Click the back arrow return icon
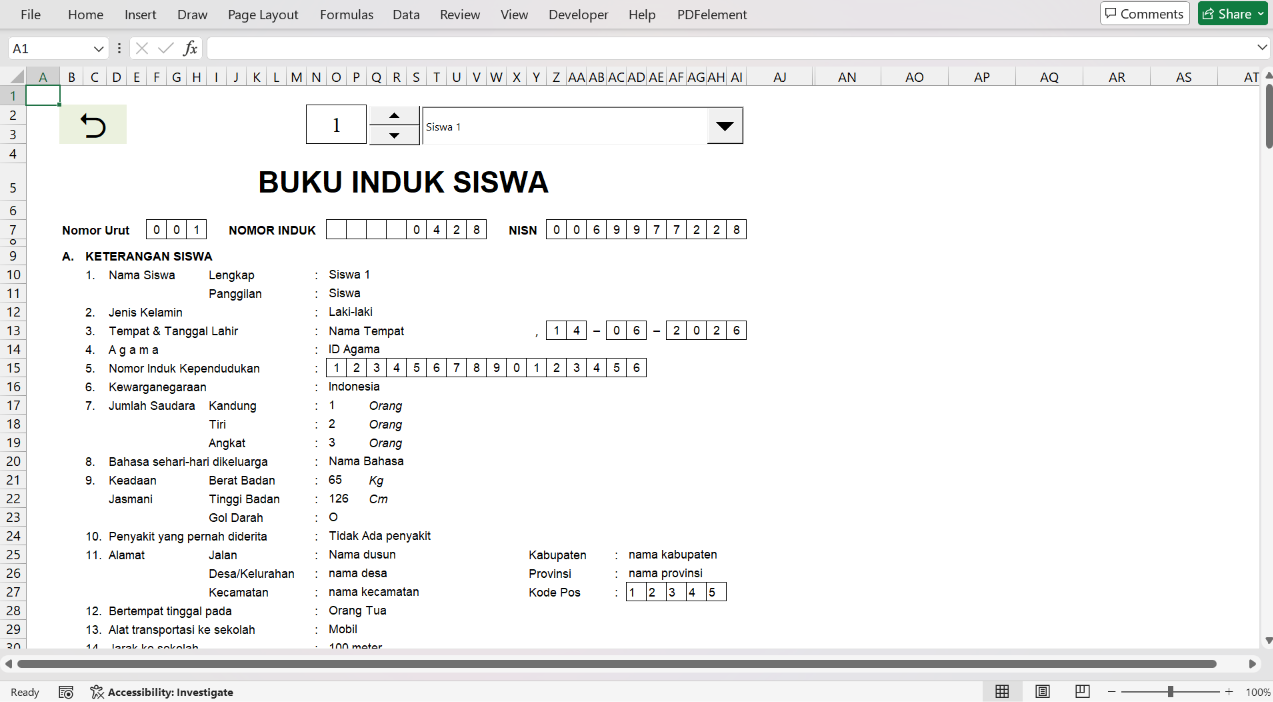The height and width of the screenshot is (702, 1273). coord(93,125)
